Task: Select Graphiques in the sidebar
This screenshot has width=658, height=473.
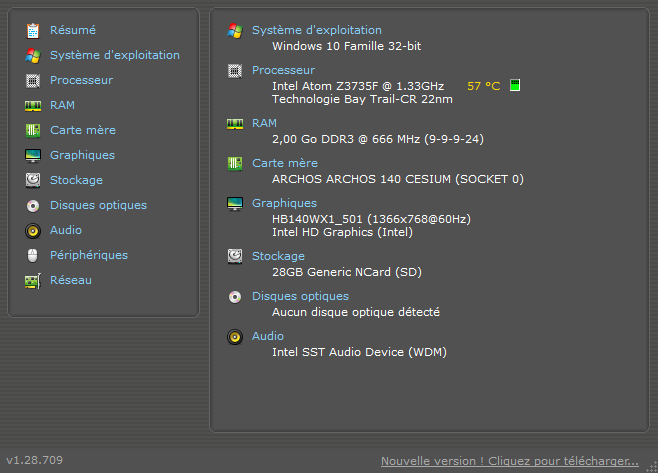Action: 82,155
